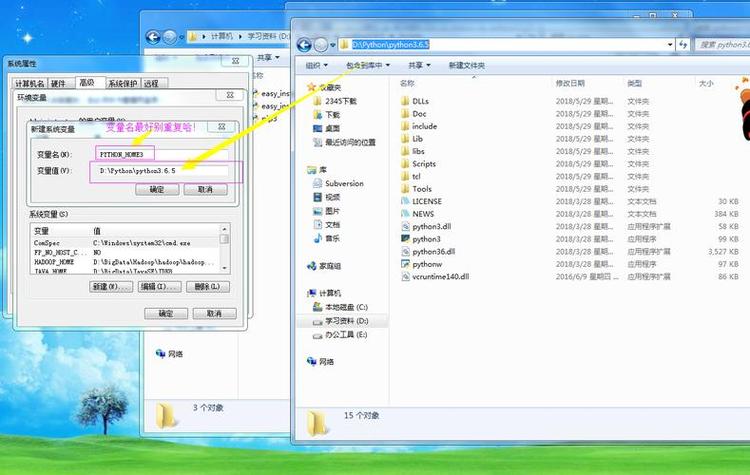Select the LICENSE text file icon
The image size is (750, 475).
click(405, 201)
